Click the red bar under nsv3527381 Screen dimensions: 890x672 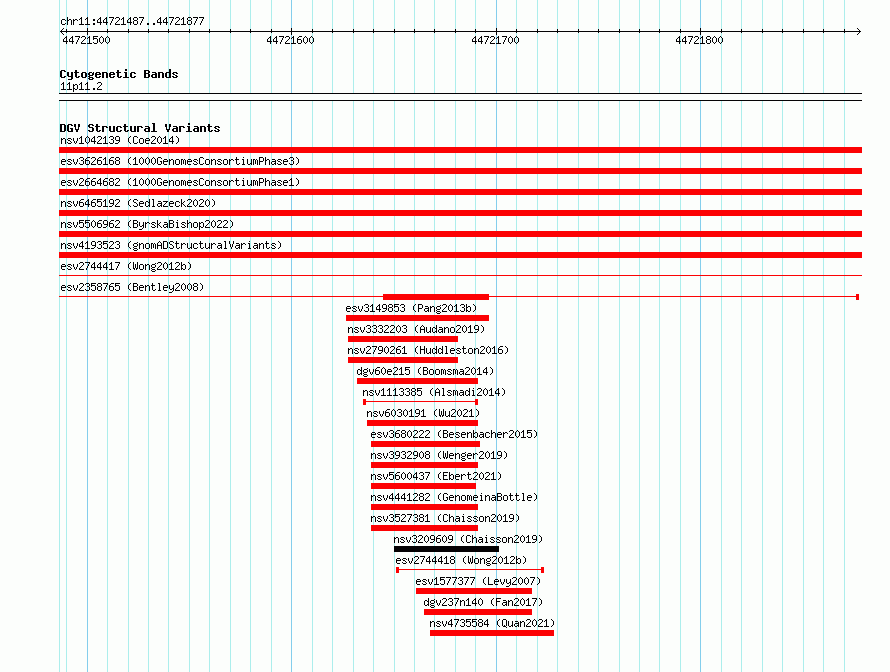click(x=424, y=528)
